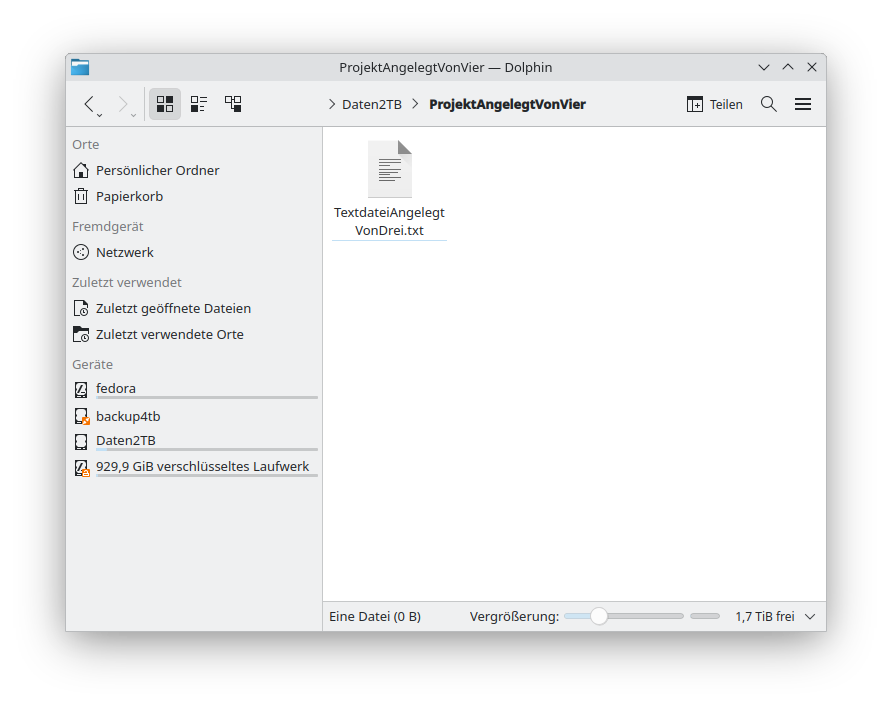Click the trash can icon

click(x=81, y=196)
